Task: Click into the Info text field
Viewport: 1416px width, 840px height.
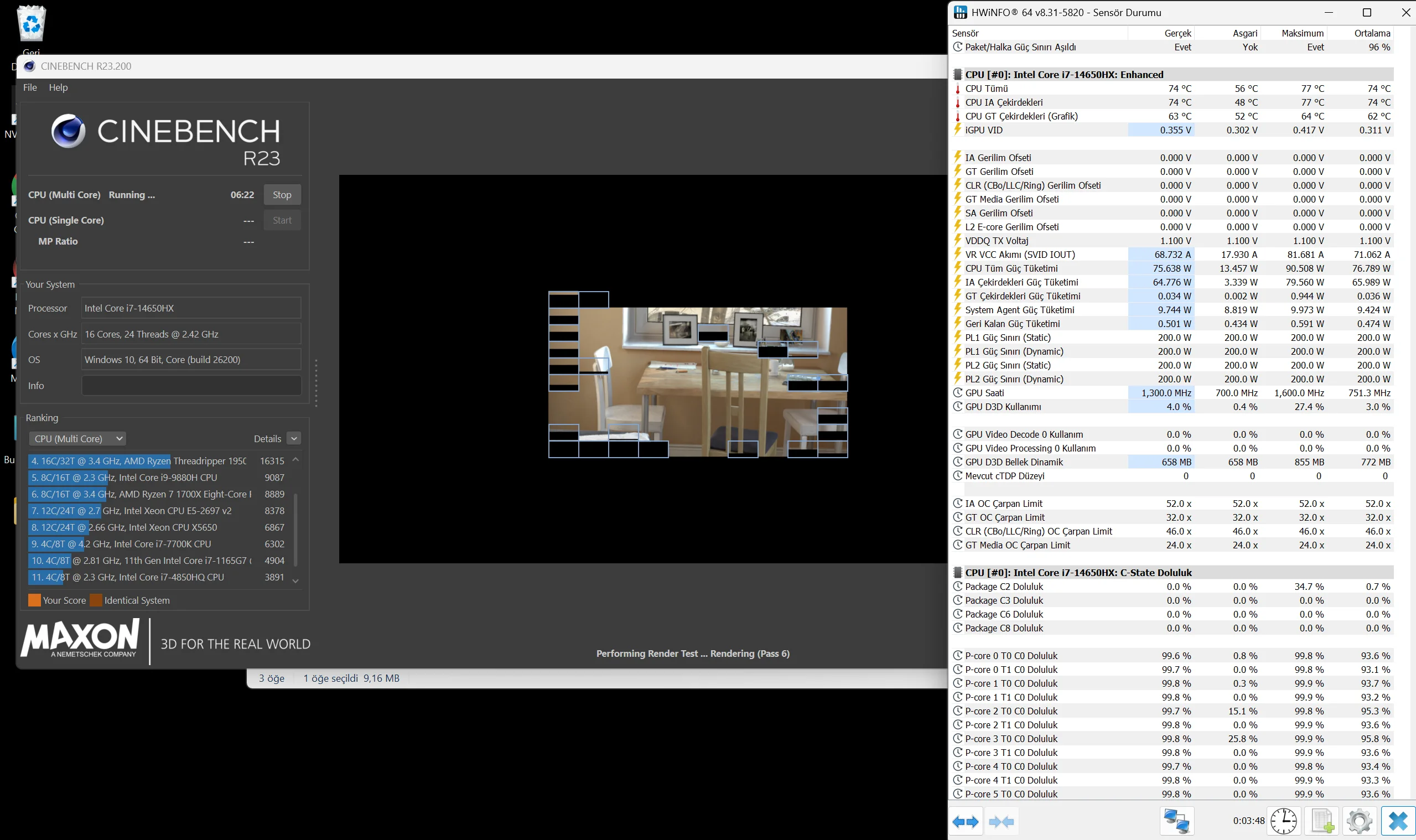Action: pos(191,386)
